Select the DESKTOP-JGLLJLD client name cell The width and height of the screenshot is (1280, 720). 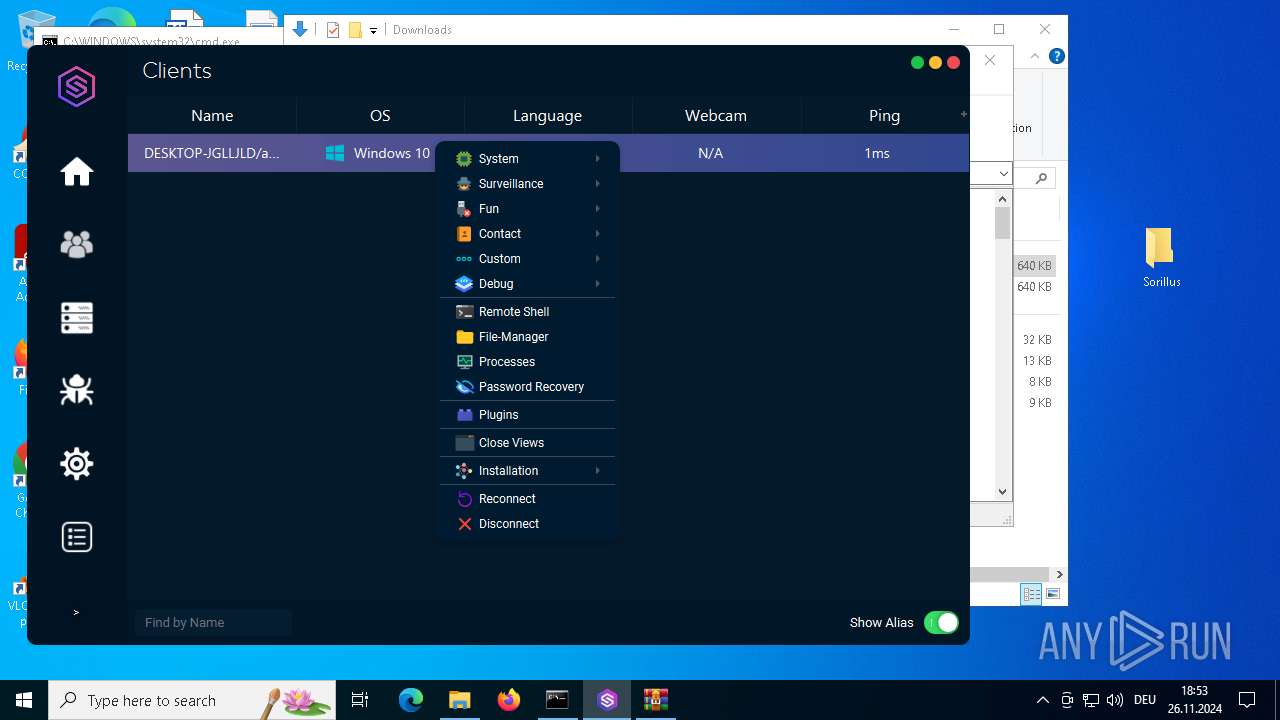(x=212, y=153)
